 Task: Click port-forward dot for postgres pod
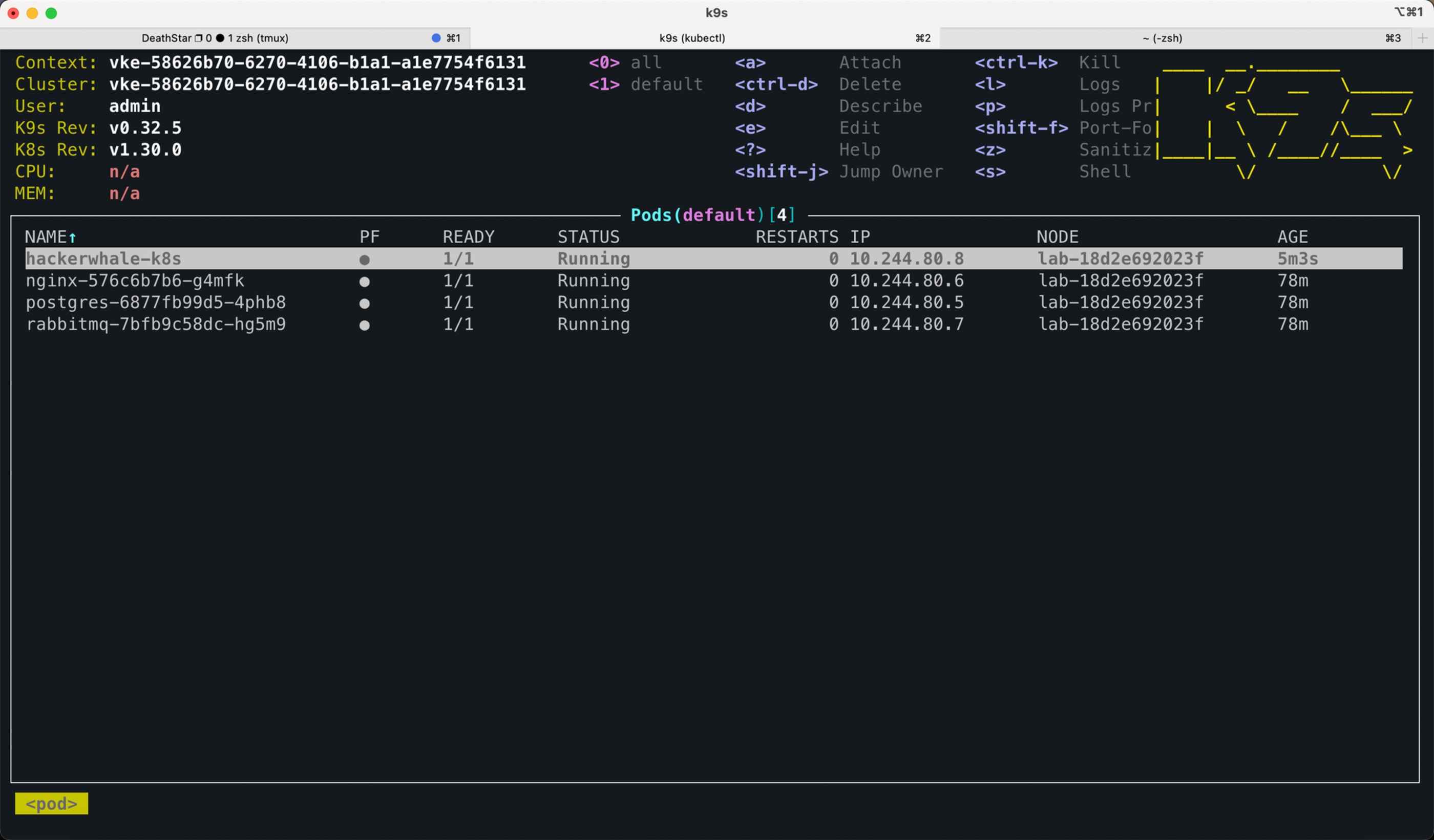[365, 304]
